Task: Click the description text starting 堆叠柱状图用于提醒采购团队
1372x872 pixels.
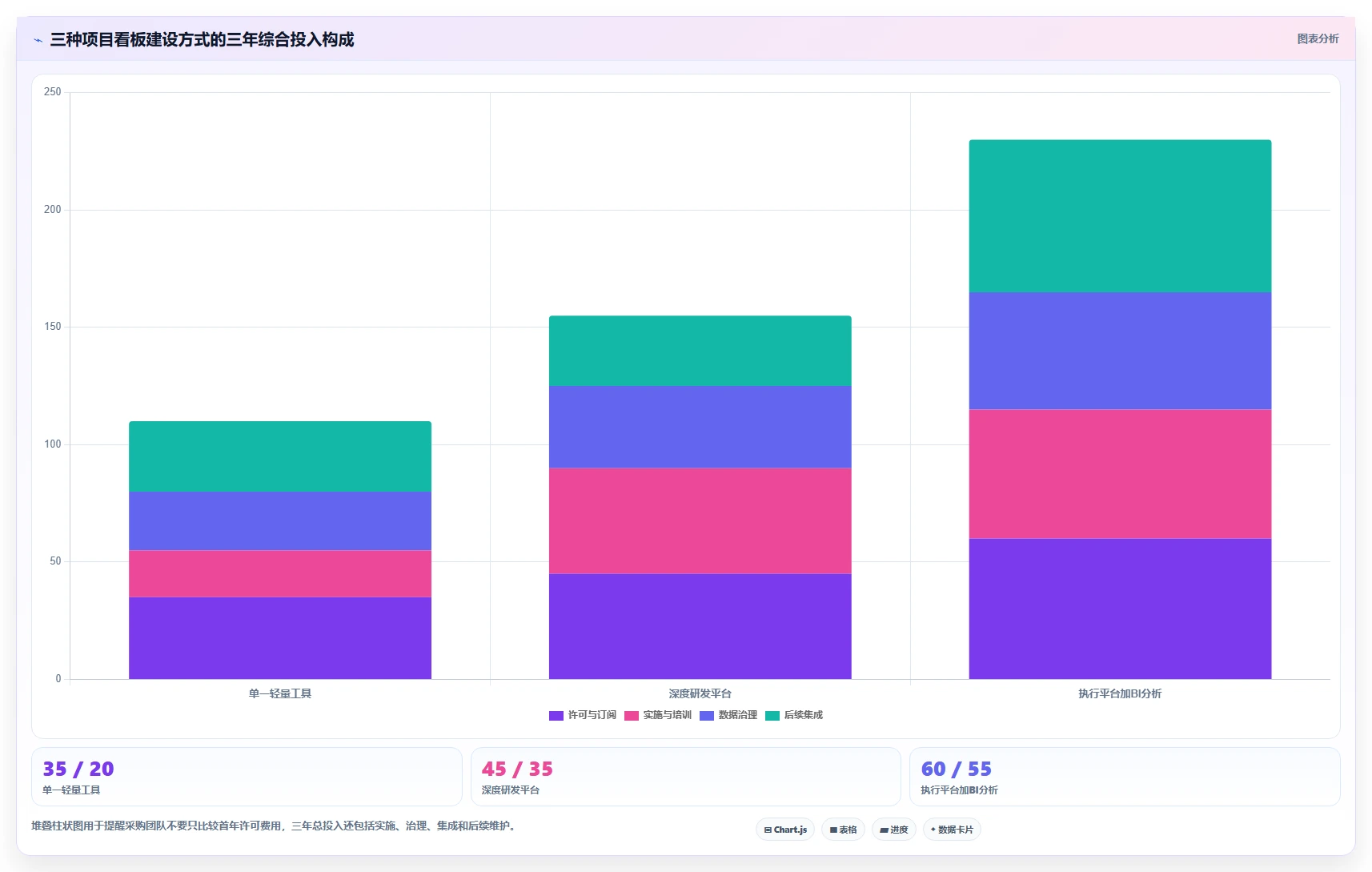Action: (276, 826)
